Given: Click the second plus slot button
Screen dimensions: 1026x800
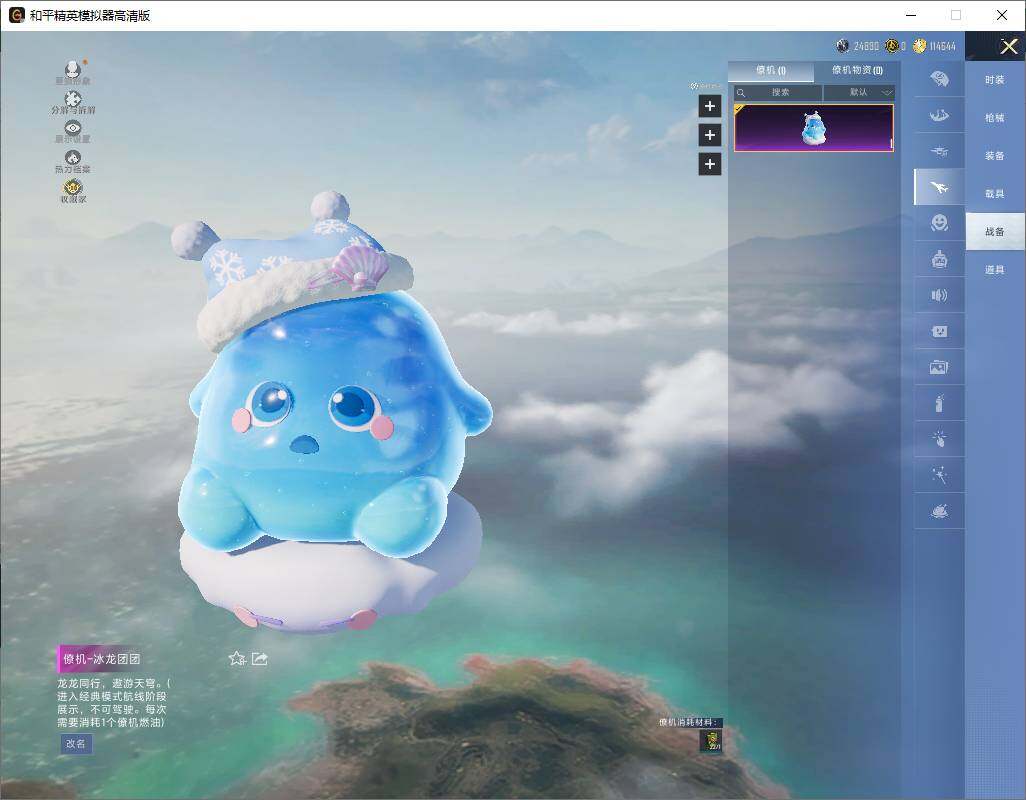Looking at the screenshot, I should point(710,135).
